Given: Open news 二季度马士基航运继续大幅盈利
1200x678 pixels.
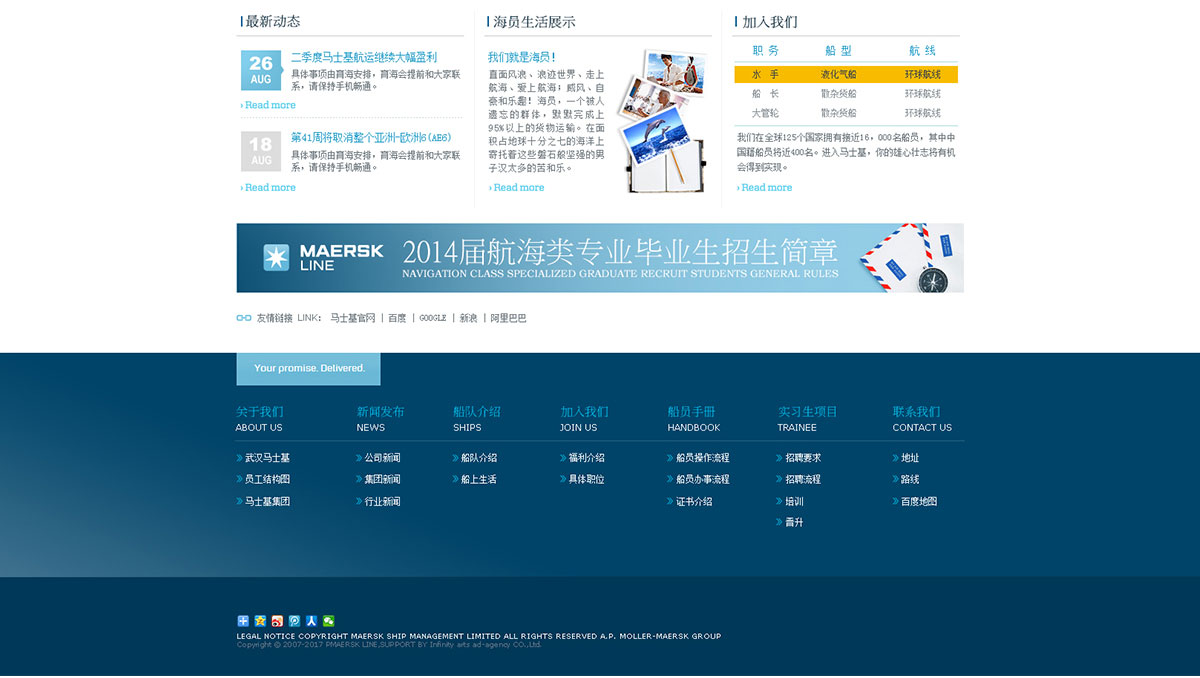Looking at the screenshot, I should (364, 58).
